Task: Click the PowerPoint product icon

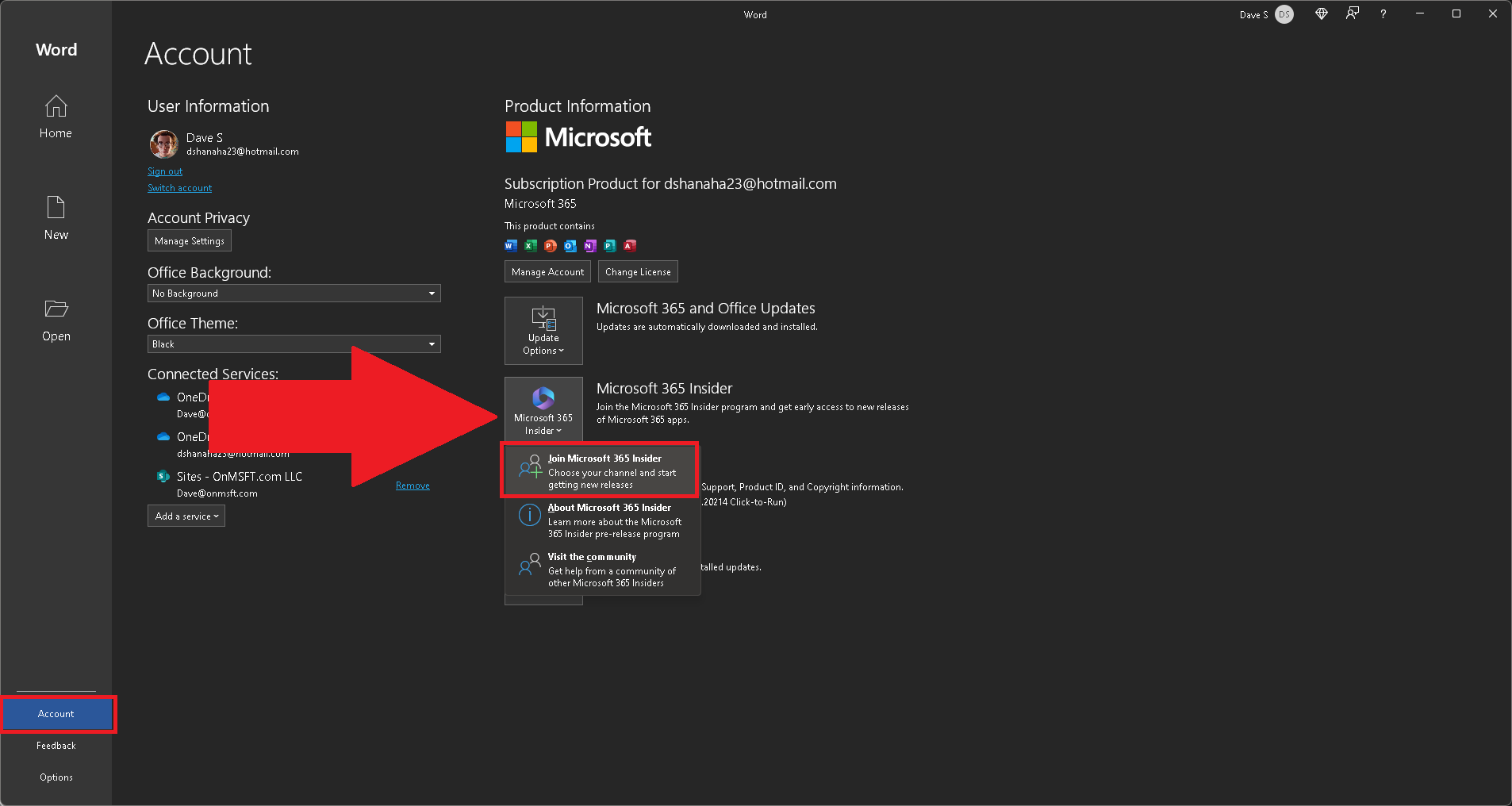Action: pos(551,246)
